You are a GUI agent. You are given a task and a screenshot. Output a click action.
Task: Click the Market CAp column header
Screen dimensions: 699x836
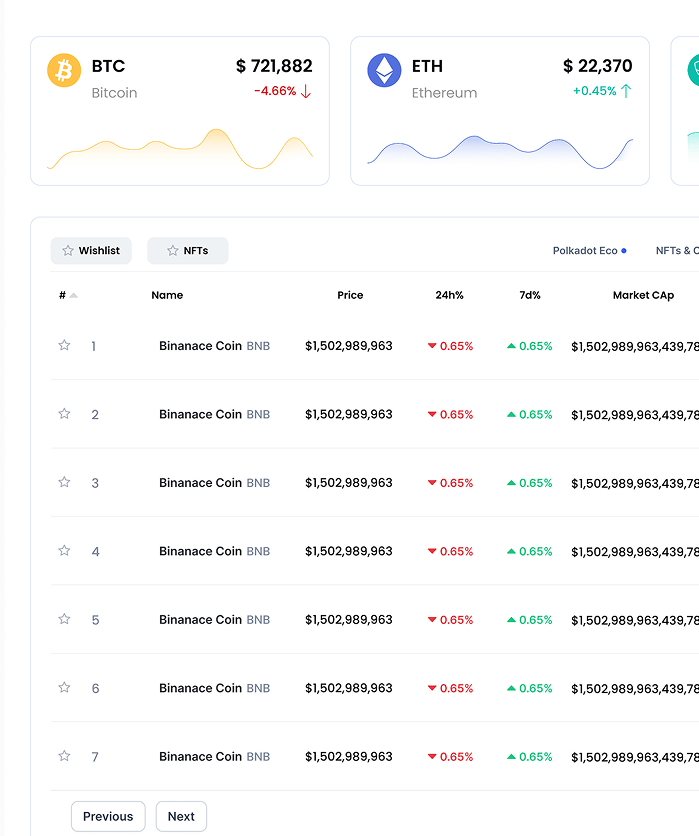(644, 295)
